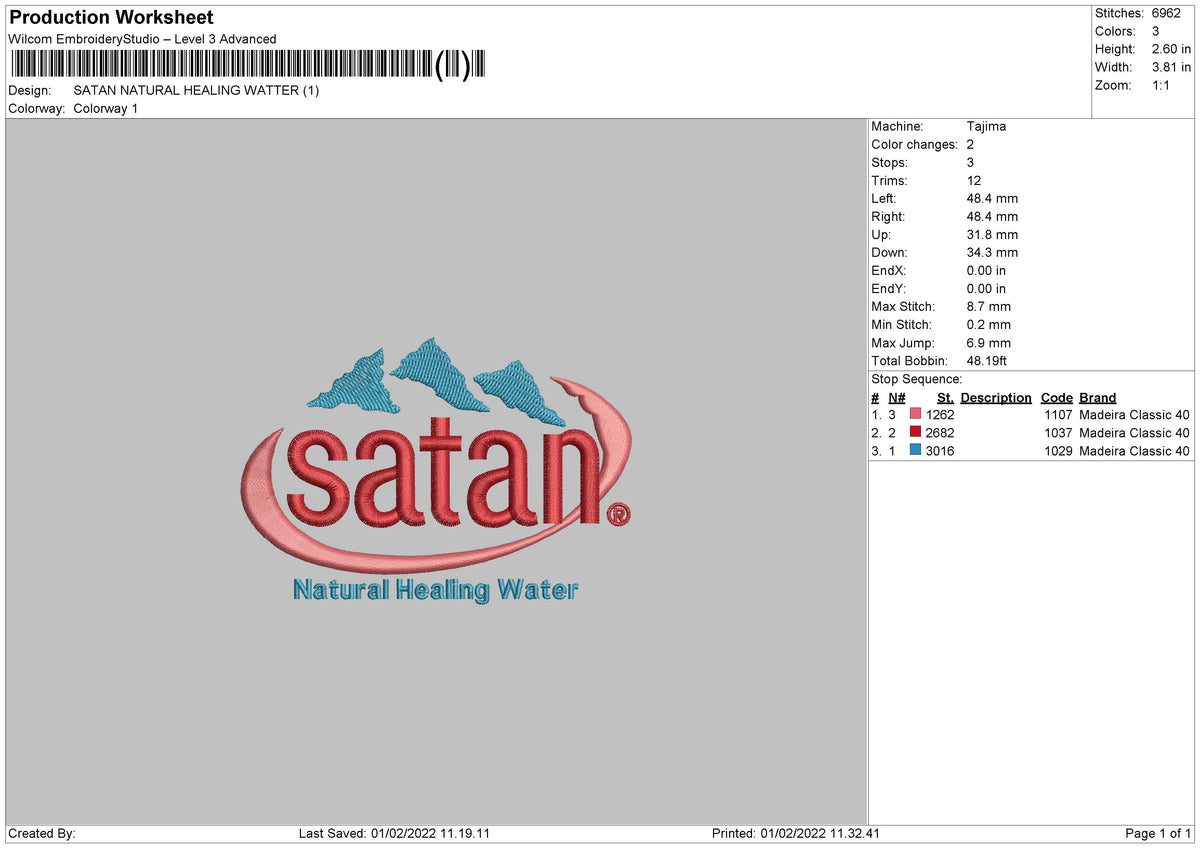Click the 'Created By:' footer label

[x=42, y=834]
